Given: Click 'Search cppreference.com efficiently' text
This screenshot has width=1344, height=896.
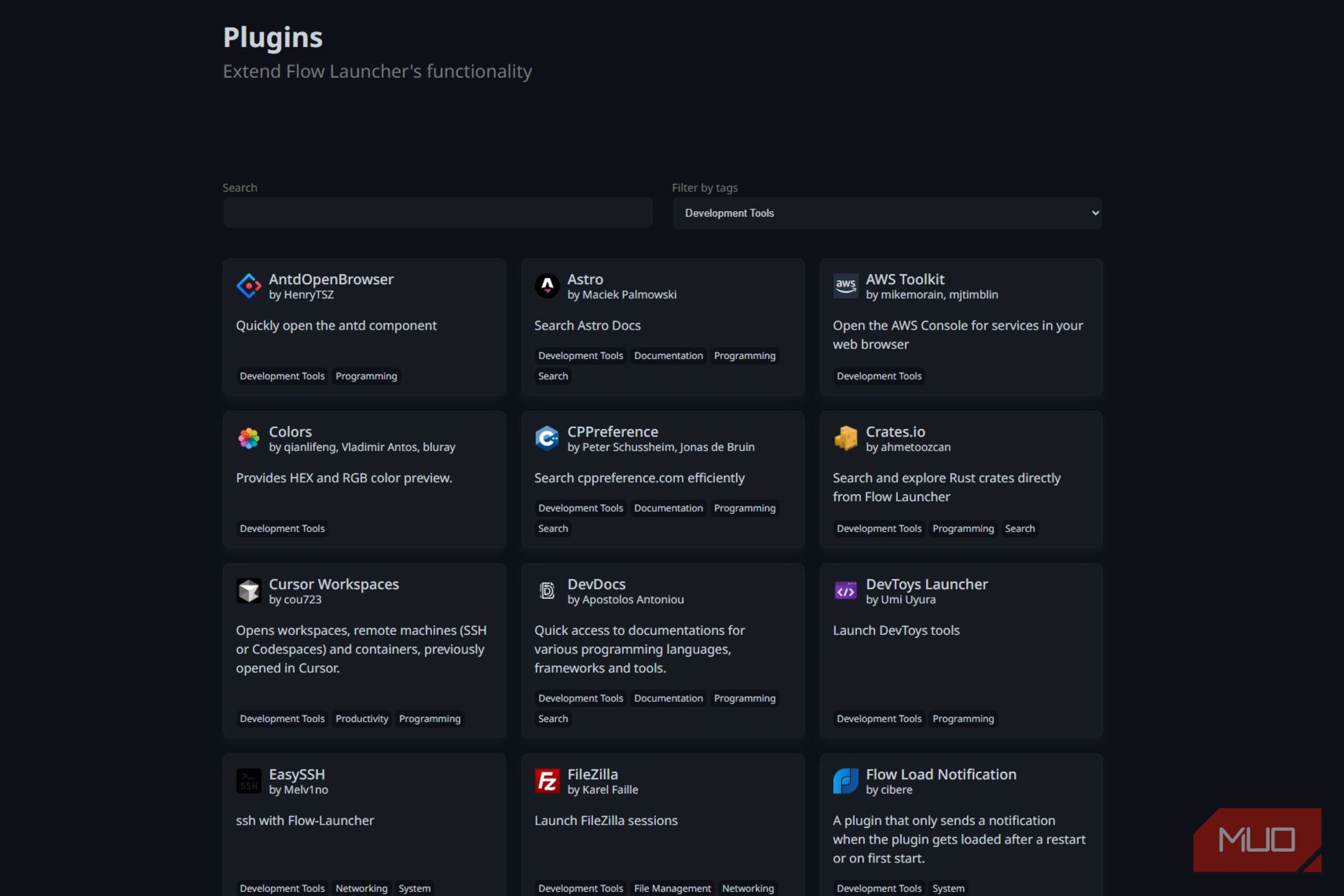Looking at the screenshot, I should tap(639, 478).
